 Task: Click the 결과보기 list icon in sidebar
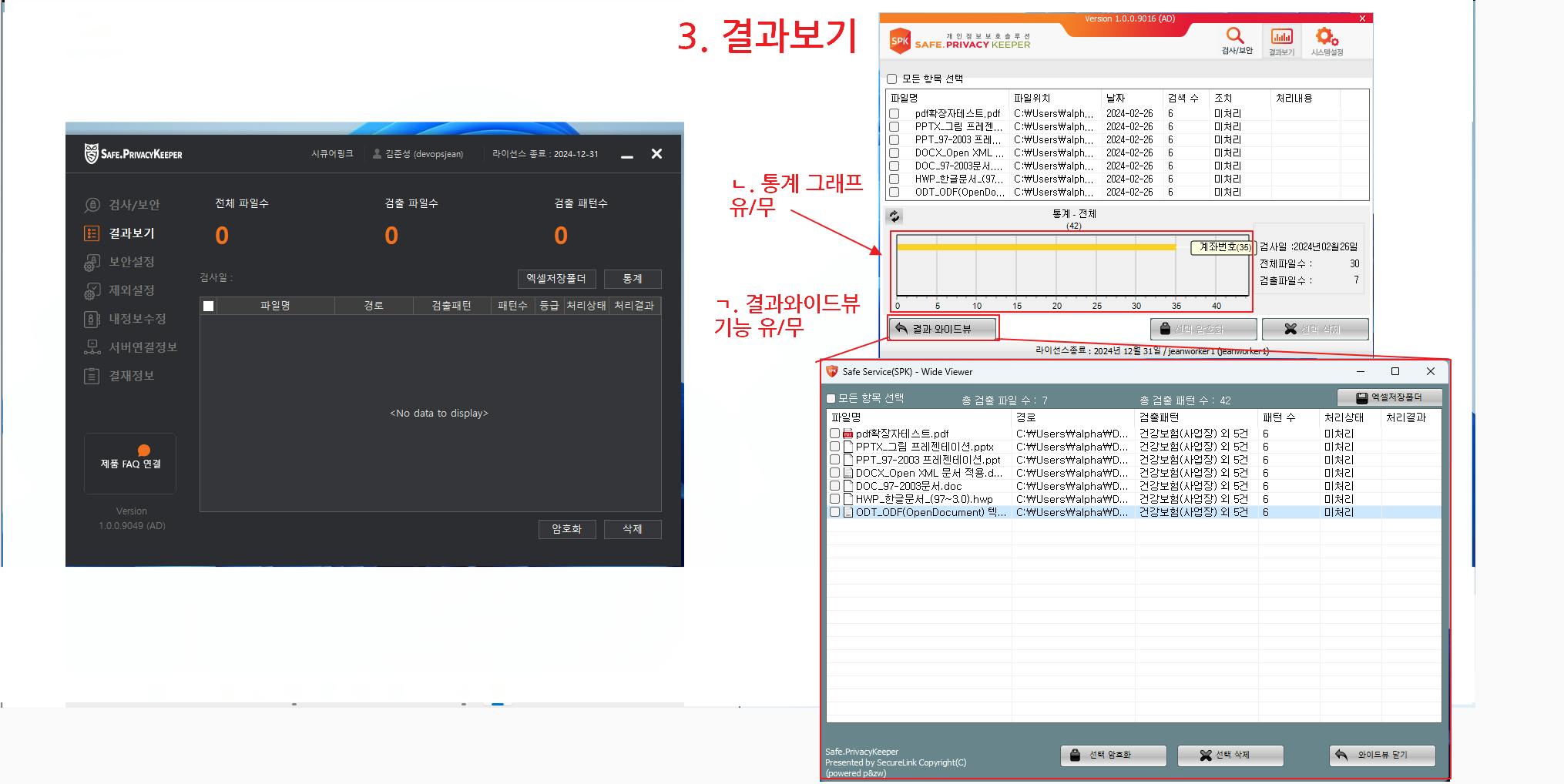[x=92, y=233]
